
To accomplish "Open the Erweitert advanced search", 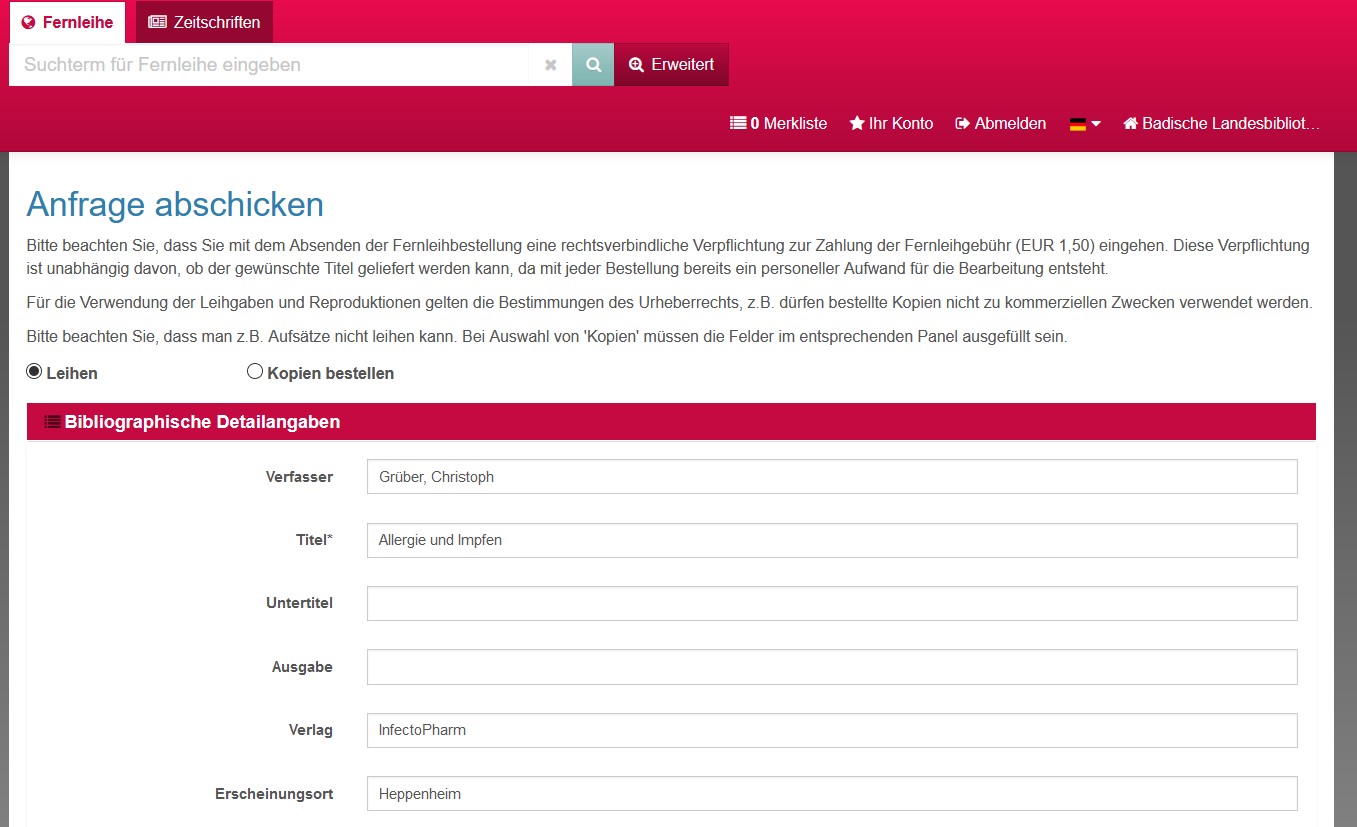I will coord(671,65).
